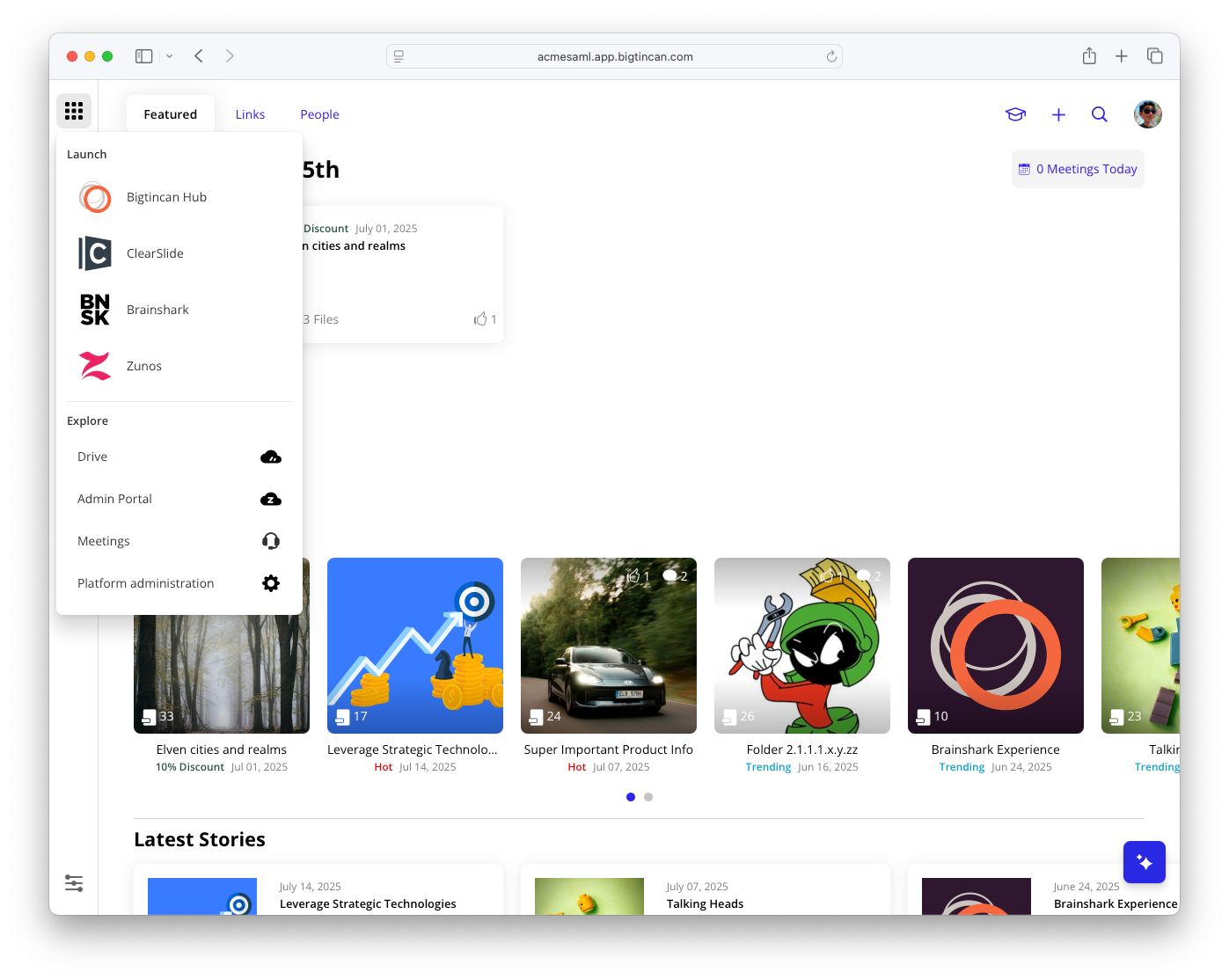Switch to the Links tab
Viewport: 1229px width, 980px height.
(x=250, y=114)
